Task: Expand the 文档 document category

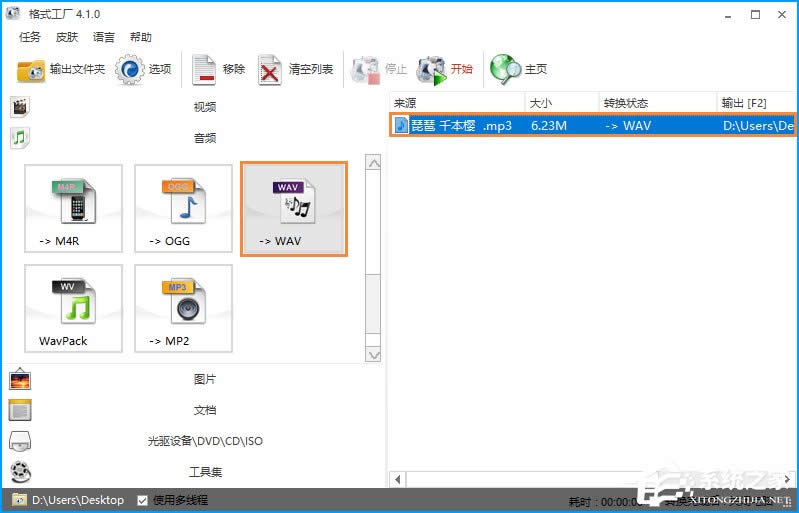Action: [204, 410]
